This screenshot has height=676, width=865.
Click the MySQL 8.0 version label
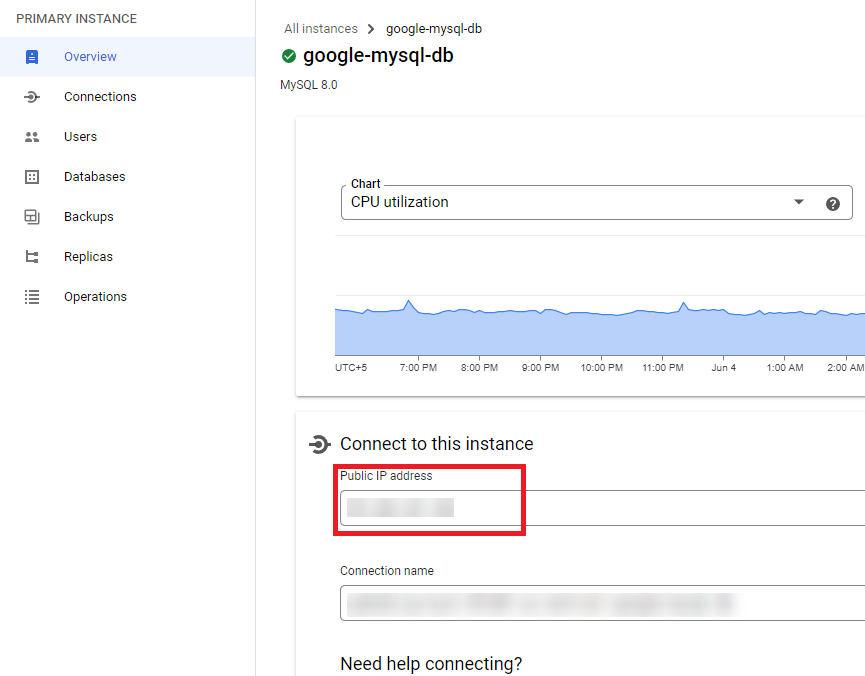[x=309, y=85]
